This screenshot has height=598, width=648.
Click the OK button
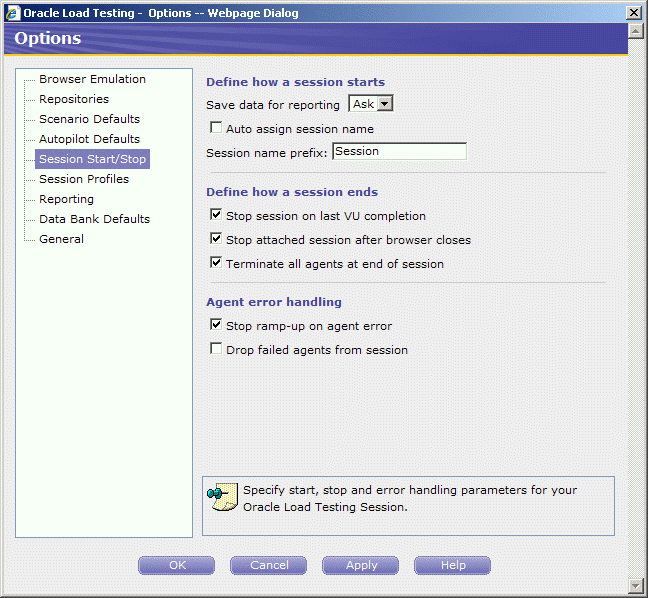(x=176, y=565)
